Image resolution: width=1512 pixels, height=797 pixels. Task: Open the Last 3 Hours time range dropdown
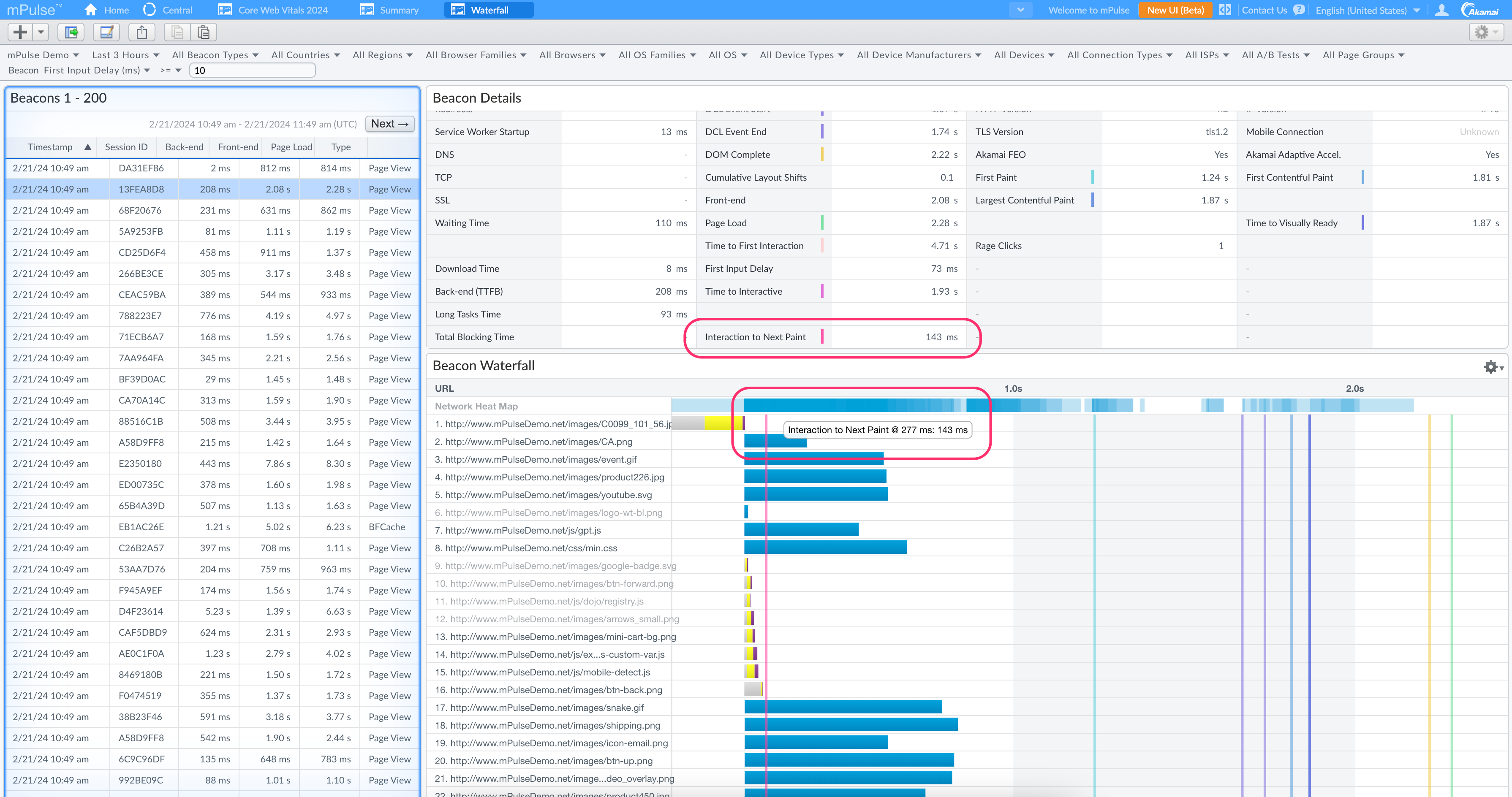click(125, 54)
